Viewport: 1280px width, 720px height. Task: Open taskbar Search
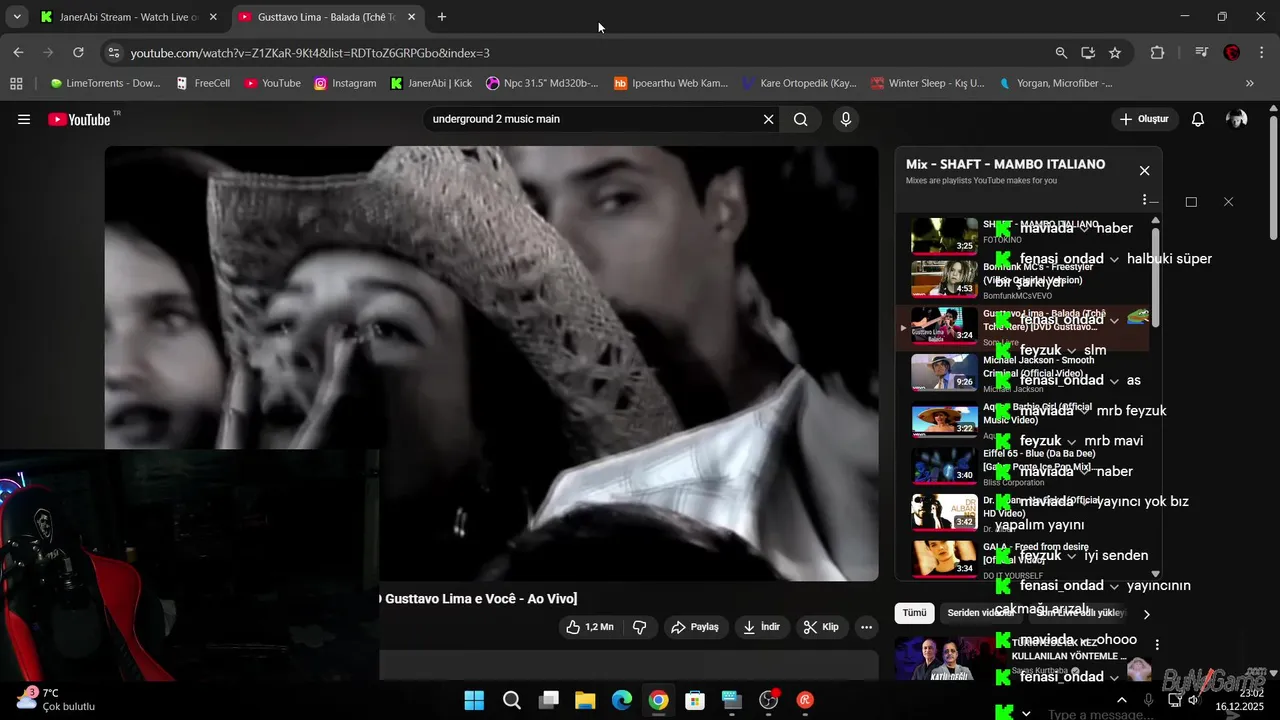511,700
